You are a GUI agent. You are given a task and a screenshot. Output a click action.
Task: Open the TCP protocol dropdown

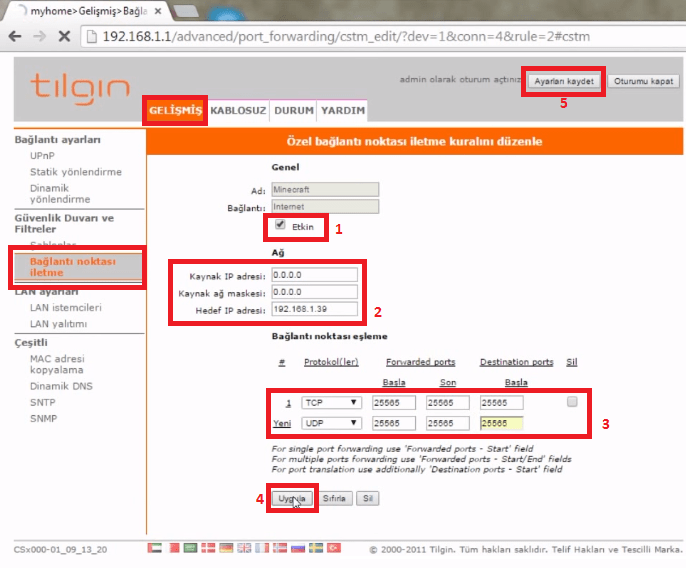331,403
